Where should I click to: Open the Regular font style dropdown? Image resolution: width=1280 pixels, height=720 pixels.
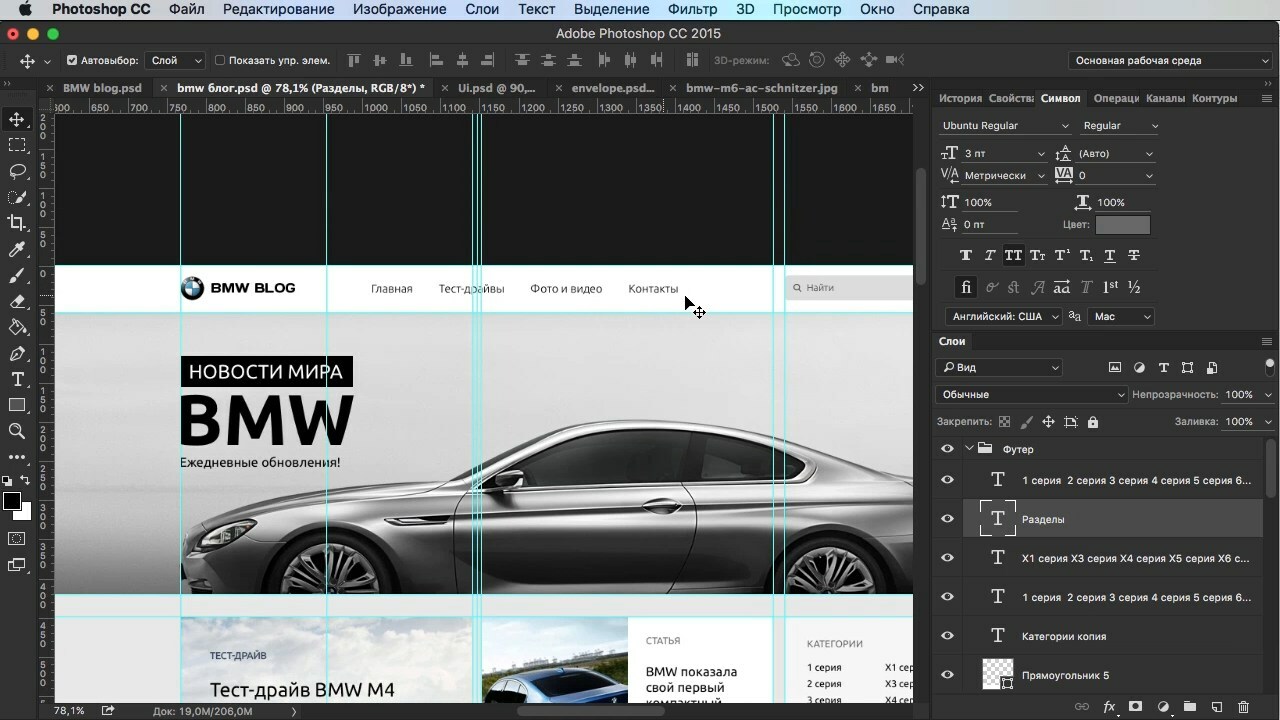click(1121, 126)
